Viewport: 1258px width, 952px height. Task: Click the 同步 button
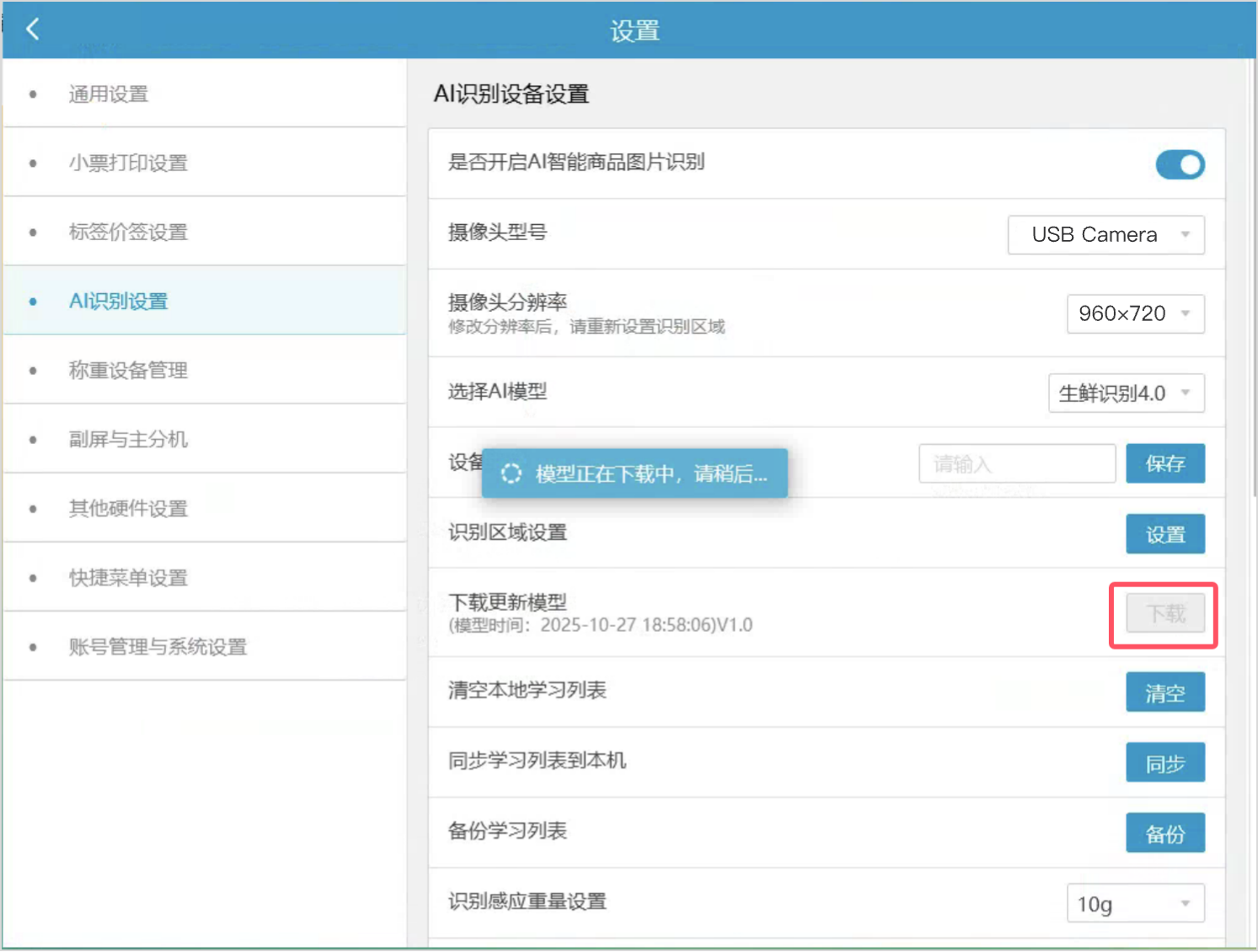click(1165, 762)
